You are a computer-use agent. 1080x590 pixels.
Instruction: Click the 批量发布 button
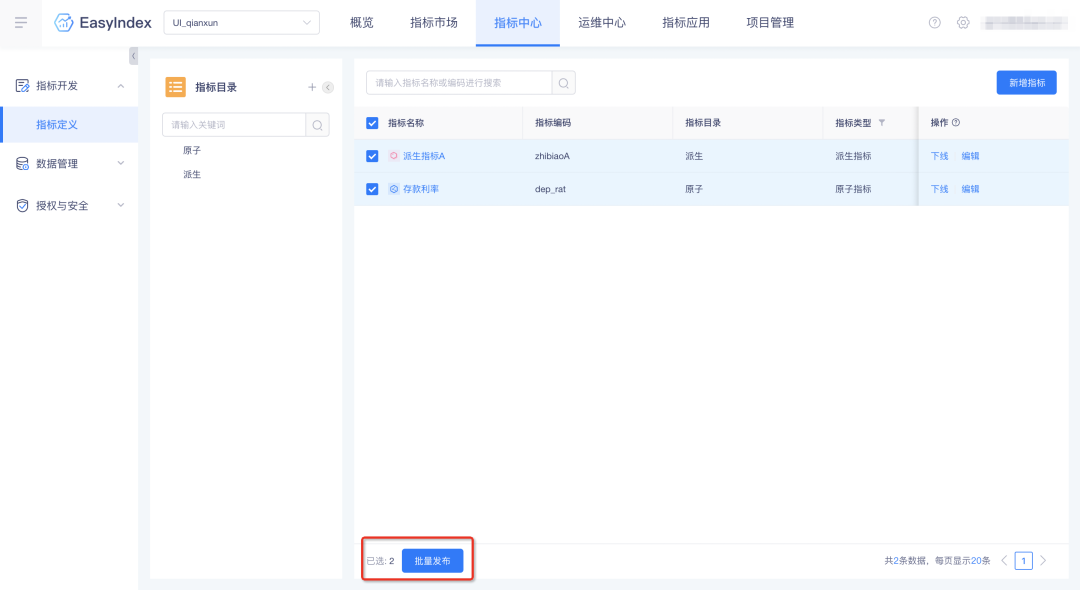click(433, 561)
